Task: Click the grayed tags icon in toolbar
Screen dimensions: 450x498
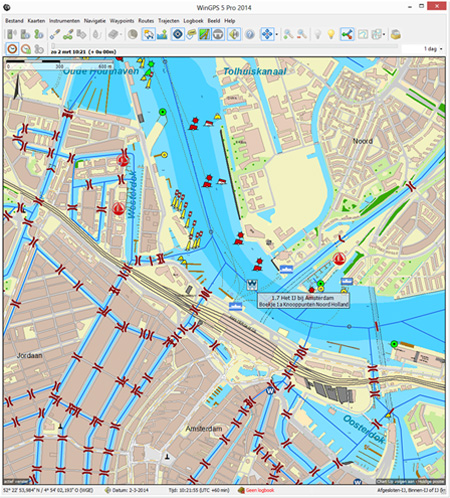Action: point(81,34)
